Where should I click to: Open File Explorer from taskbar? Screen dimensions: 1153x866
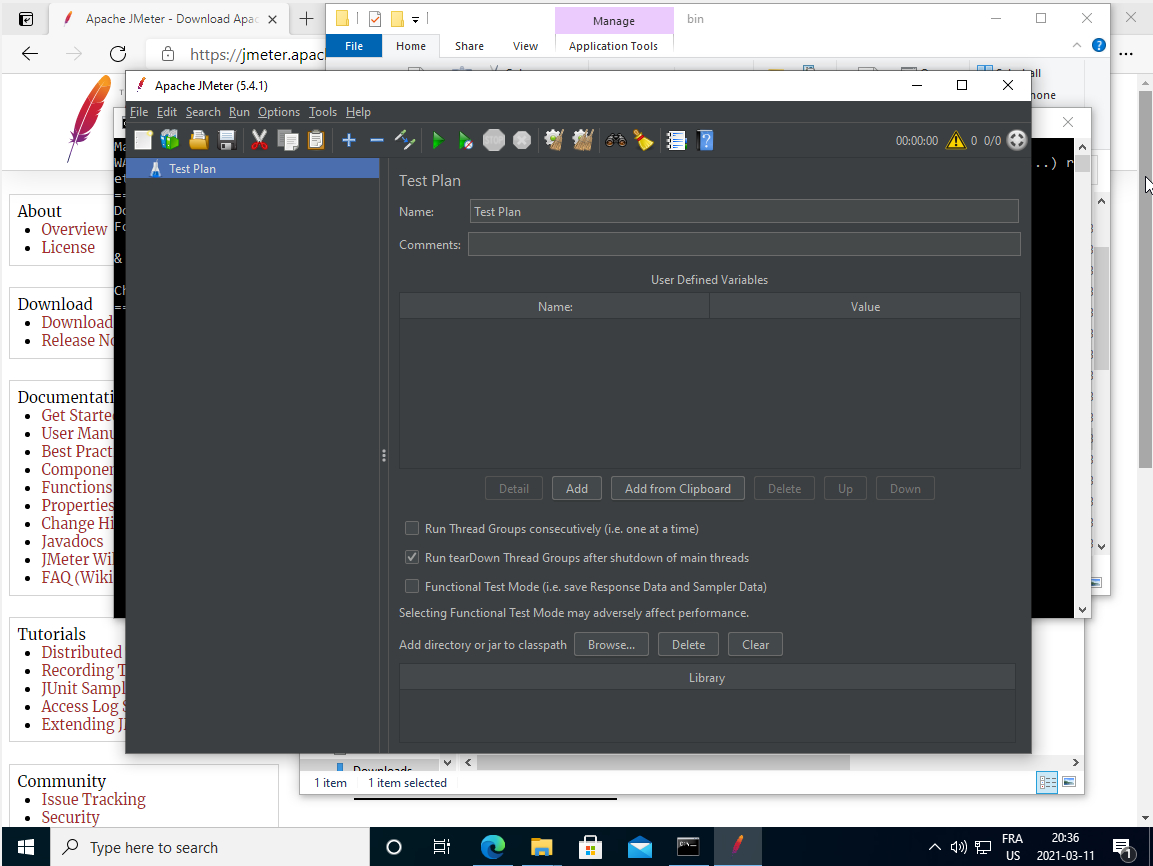[x=541, y=847]
